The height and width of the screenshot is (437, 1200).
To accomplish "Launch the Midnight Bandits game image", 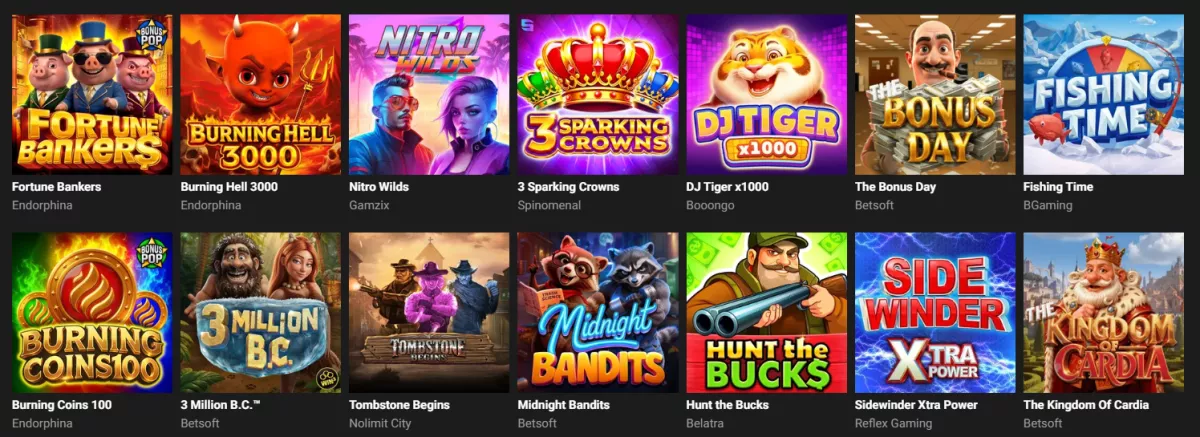I will pos(598,313).
